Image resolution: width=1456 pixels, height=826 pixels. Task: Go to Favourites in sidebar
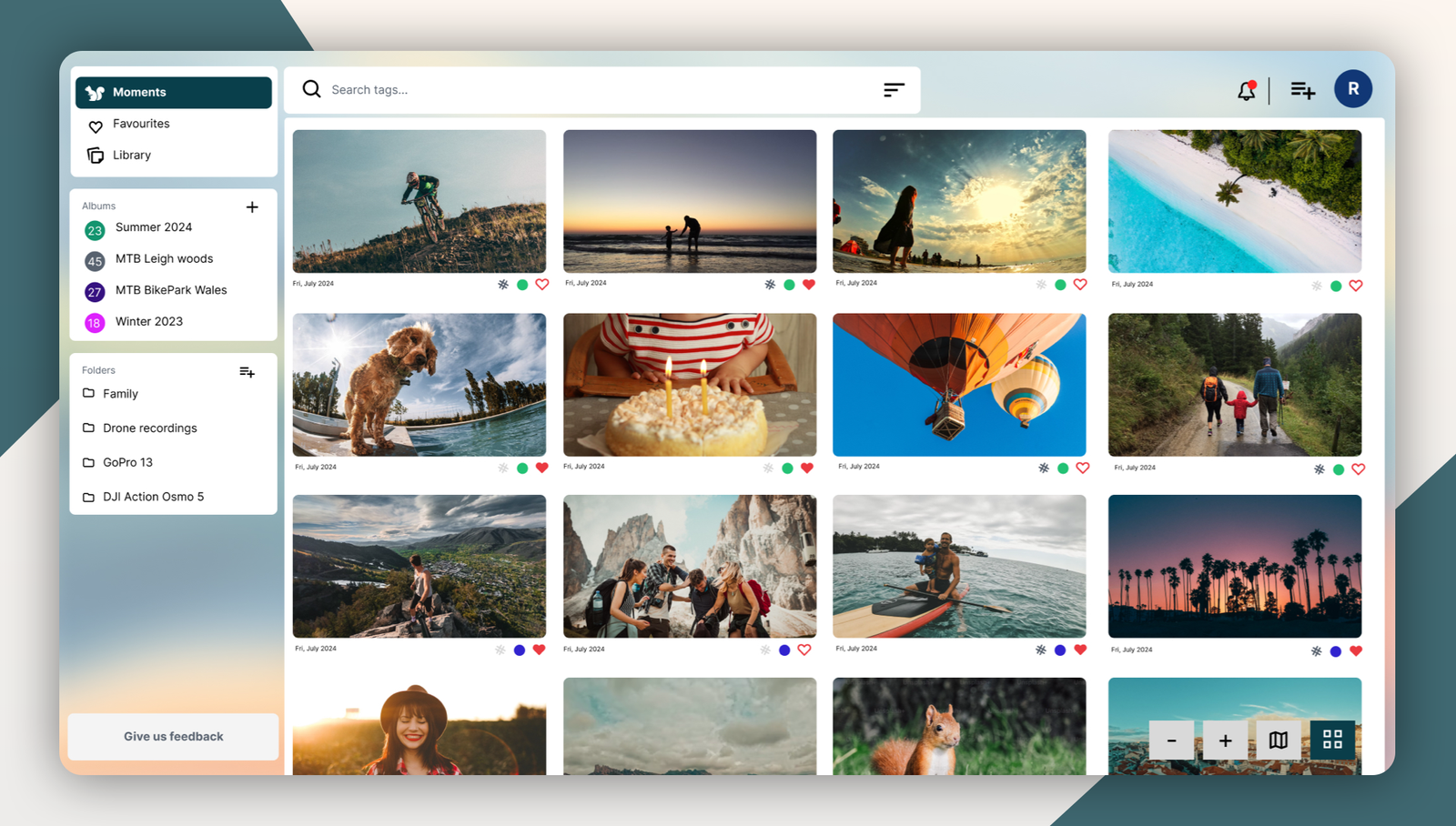click(141, 124)
